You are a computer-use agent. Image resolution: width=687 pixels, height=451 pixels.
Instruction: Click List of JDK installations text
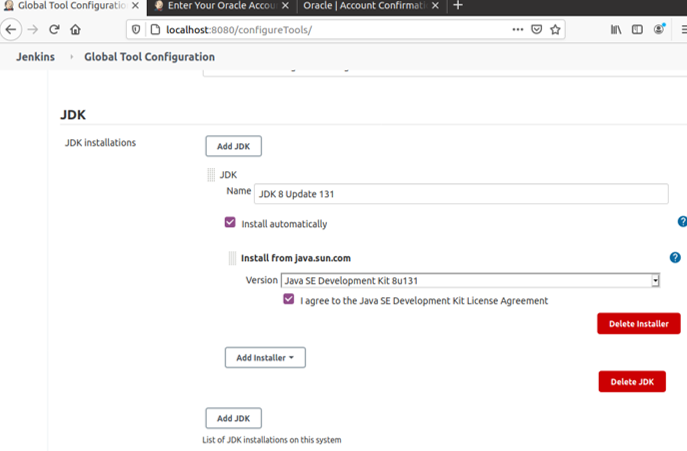272,440
